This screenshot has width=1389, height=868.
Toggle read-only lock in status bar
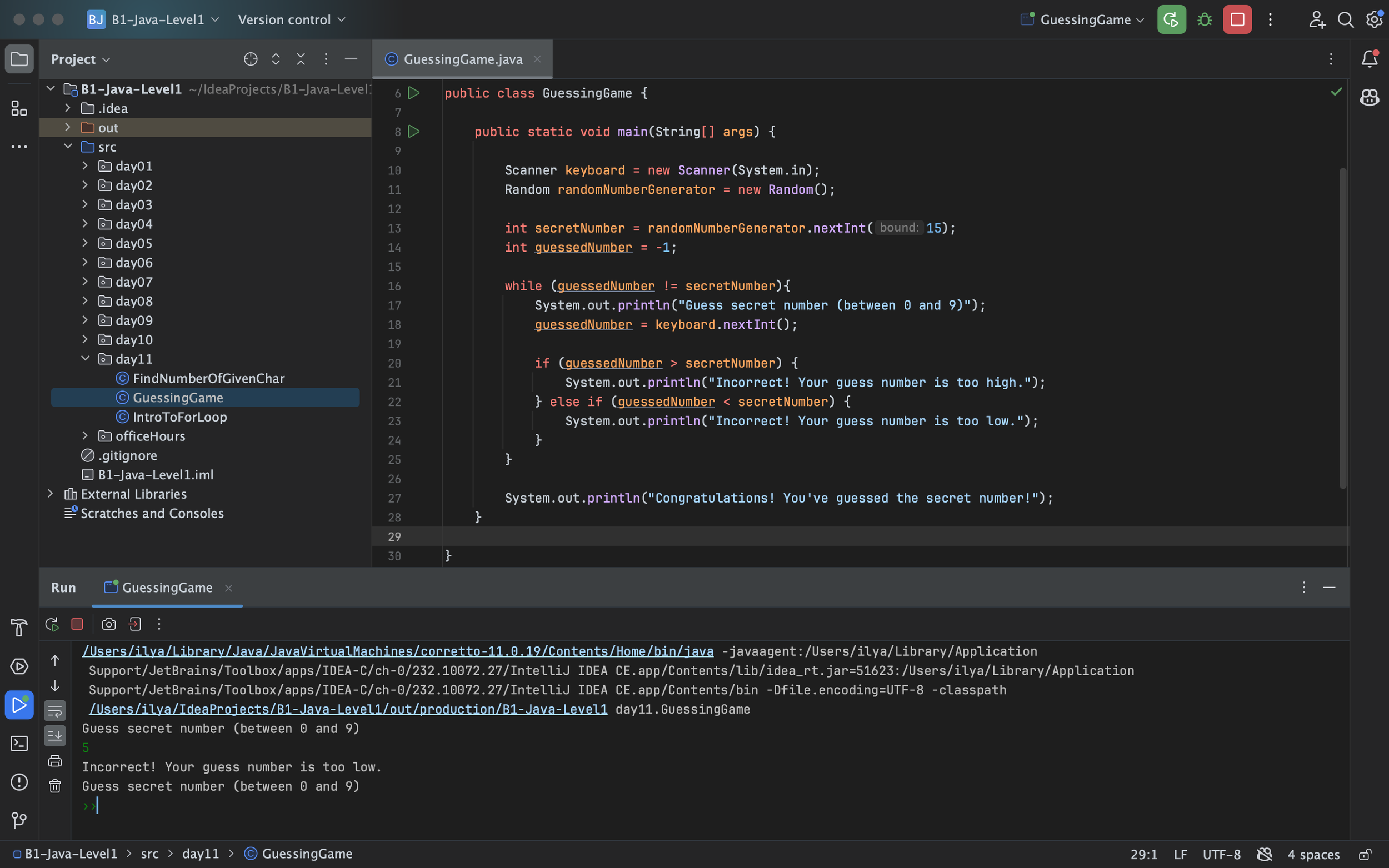[x=1365, y=854]
